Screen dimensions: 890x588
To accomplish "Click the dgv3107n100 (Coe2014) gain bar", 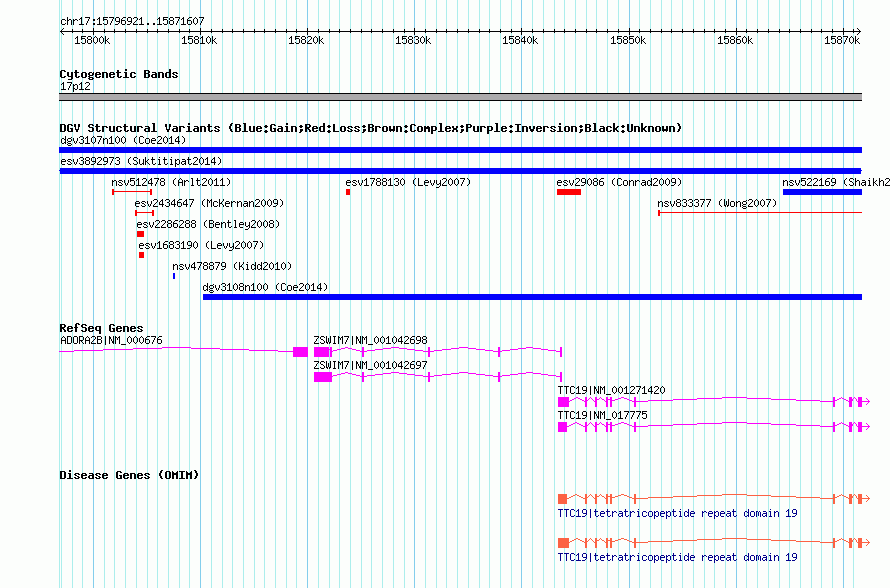I will [x=460, y=150].
